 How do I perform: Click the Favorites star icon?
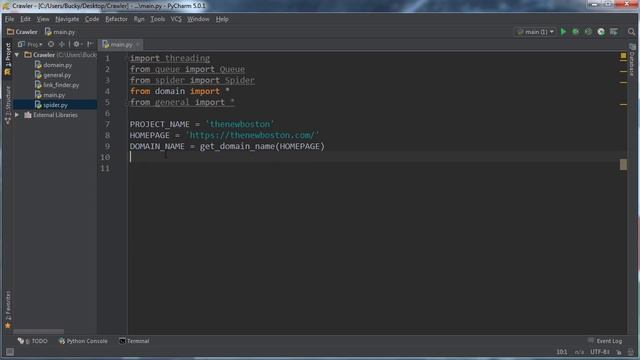(8, 325)
